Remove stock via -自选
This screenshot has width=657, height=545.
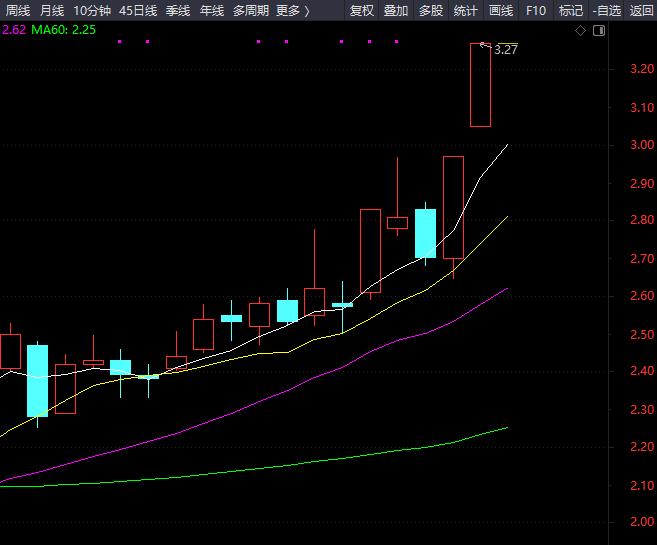click(606, 10)
